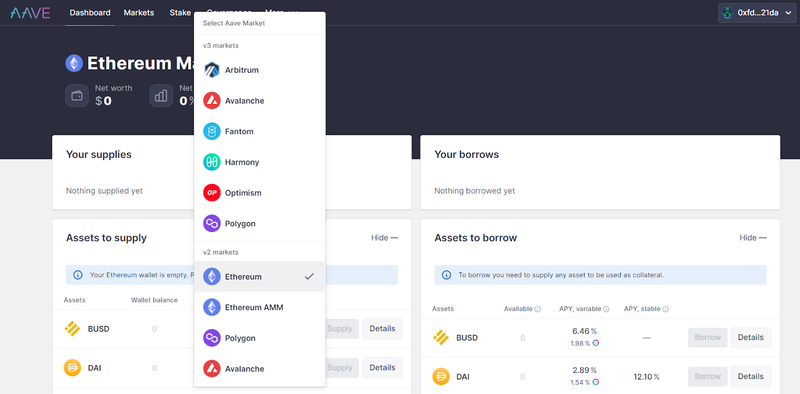Screen dimensions: 800x394
Task: Choose Harmony market
Action: pos(260,162)
